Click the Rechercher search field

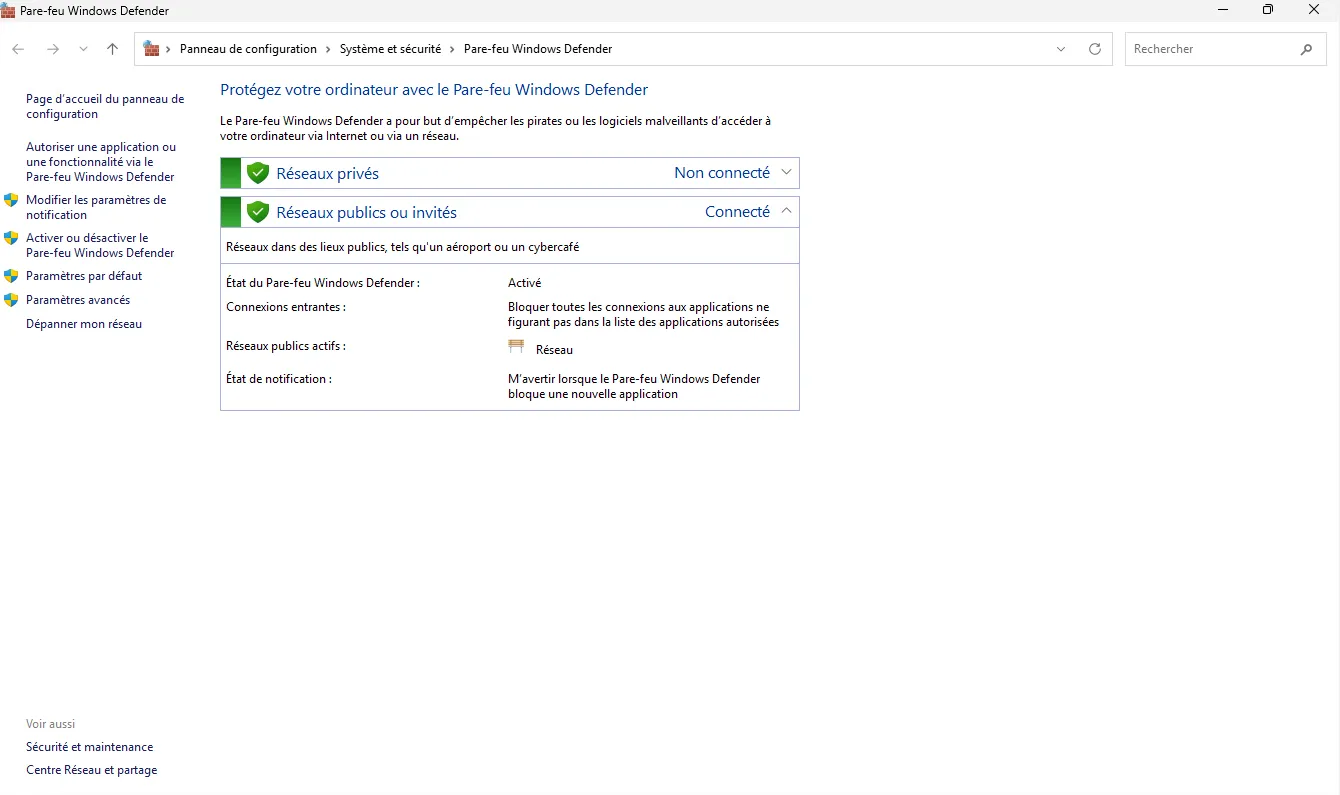(x=1210, y=49)
